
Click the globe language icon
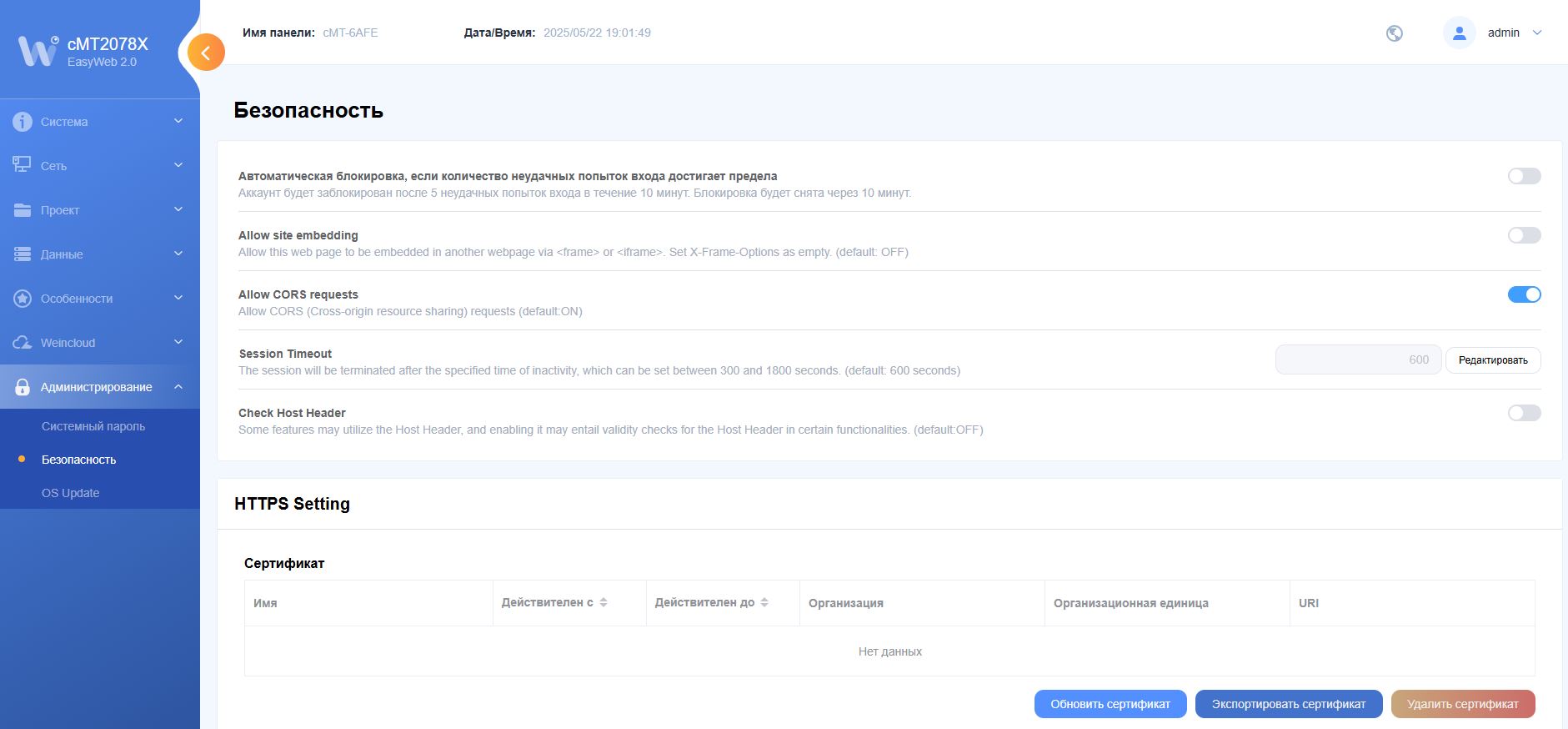[1394, 33]
